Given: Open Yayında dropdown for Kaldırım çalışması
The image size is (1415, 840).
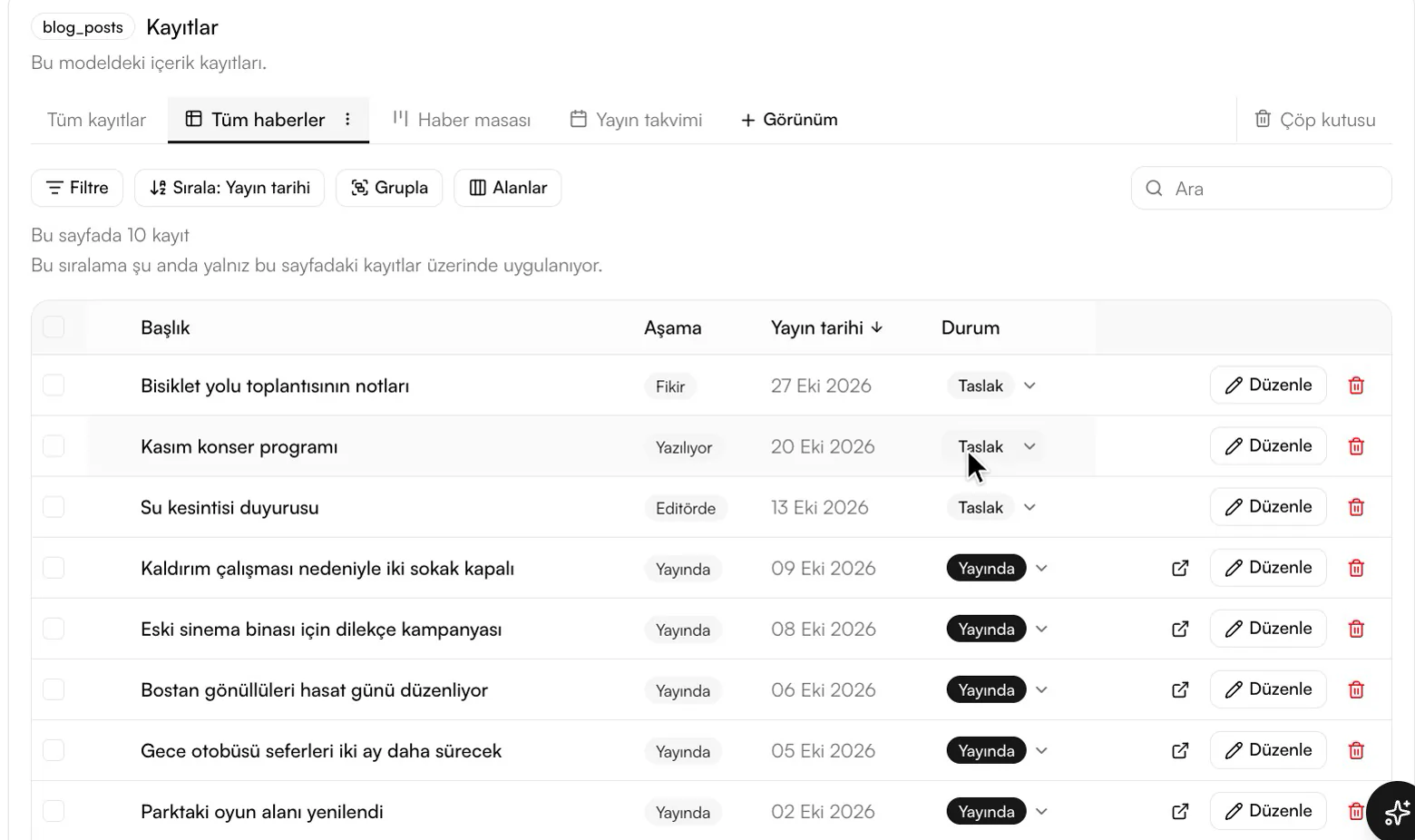Looking at the screenshot, I should [x=1041, y=568].
